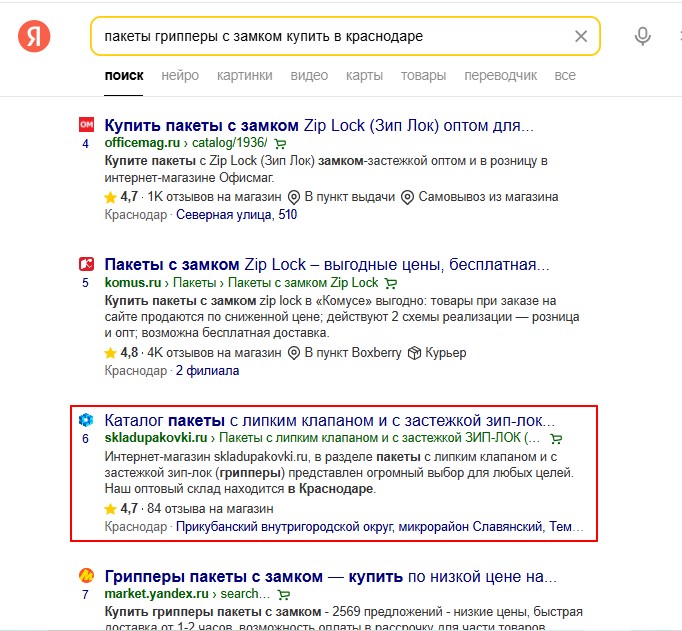This screenshot has height=631, width=682.
Task: Open the карты tab
Action: pos(364,75)
